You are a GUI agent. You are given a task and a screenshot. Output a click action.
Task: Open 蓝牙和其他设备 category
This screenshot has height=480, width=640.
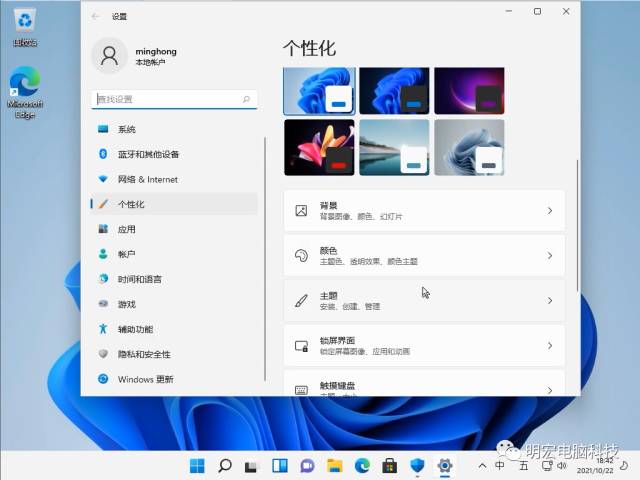tap(175, 154)
